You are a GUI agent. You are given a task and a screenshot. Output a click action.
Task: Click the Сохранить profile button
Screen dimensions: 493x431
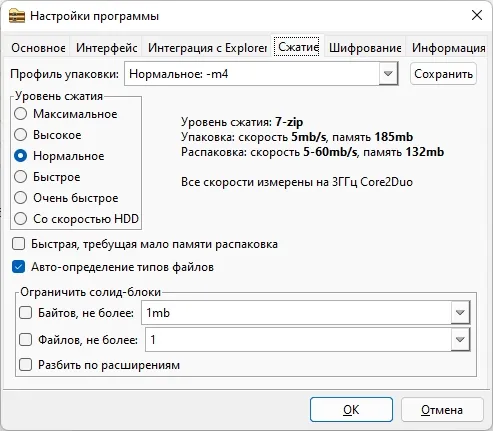[x=443, y=74]
